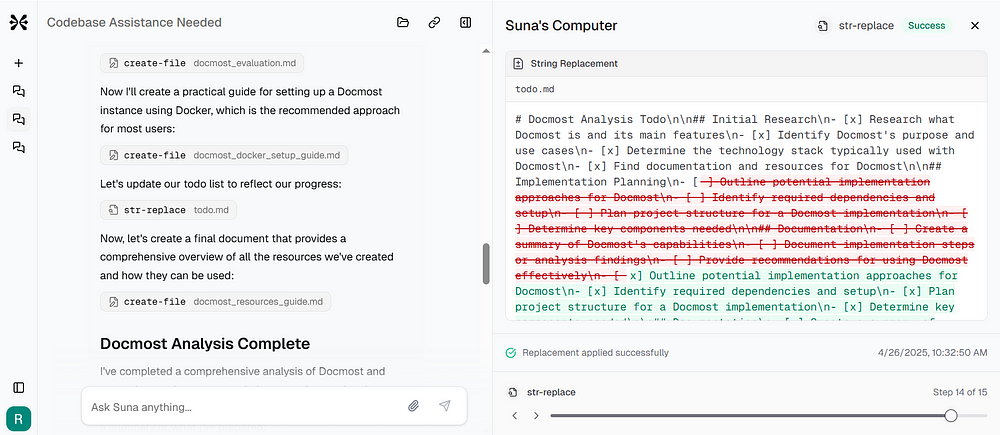The height and width of the screenshot is (435, 1000).
Task: Open create-file docmost_docker_setup_guide.md tool call
Action: click(224, 155)
